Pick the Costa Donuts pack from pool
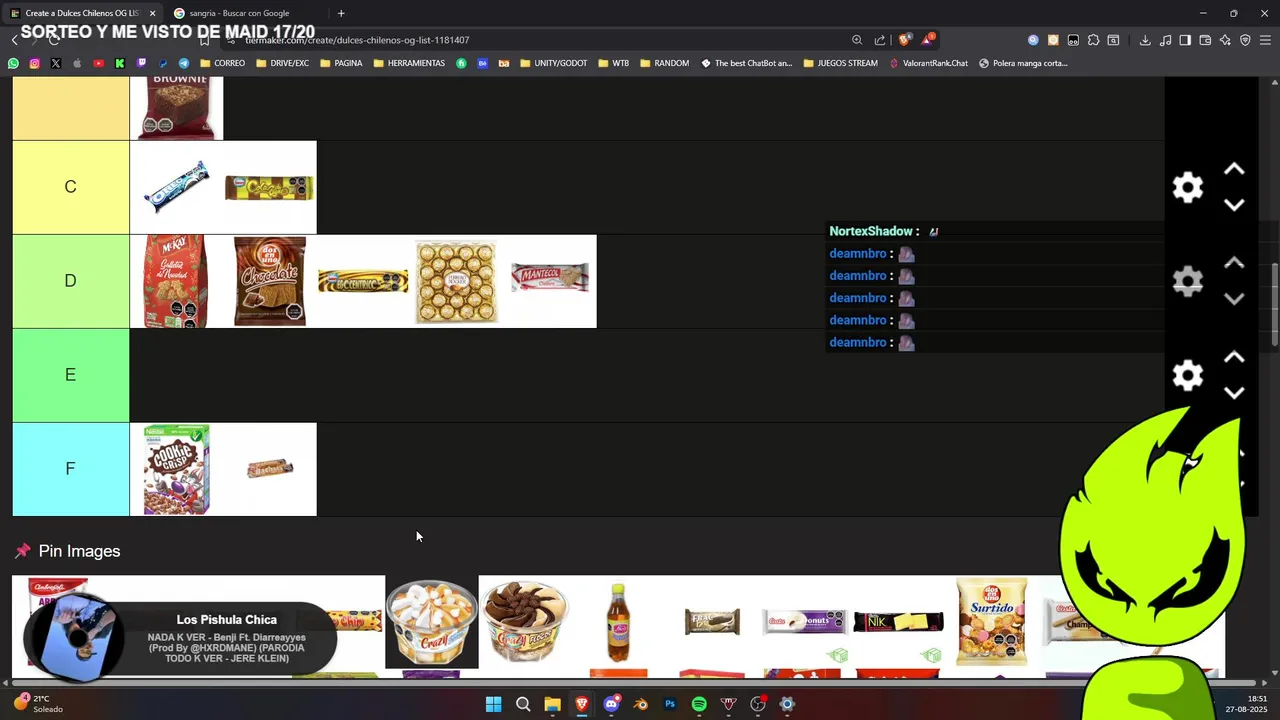This screenshot has height=720, width=1280. tap(805, 622)
